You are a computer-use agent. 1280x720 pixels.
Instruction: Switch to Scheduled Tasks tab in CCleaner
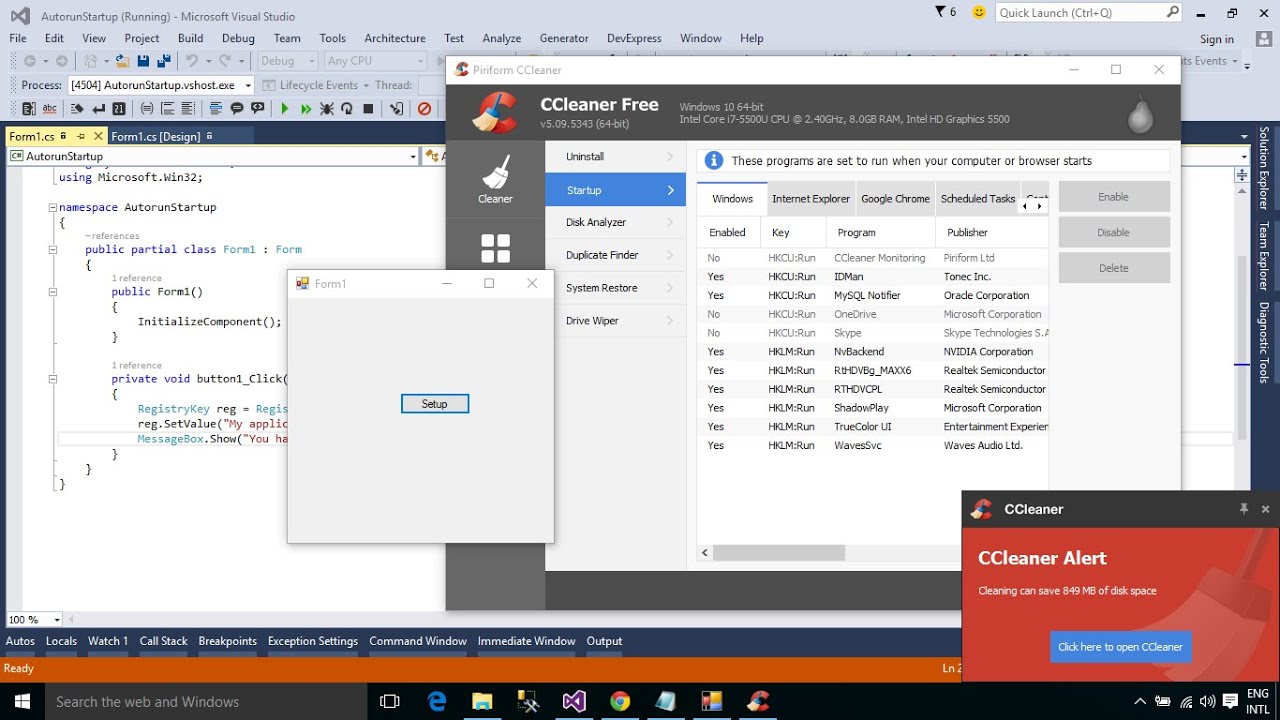click(978, 199)
